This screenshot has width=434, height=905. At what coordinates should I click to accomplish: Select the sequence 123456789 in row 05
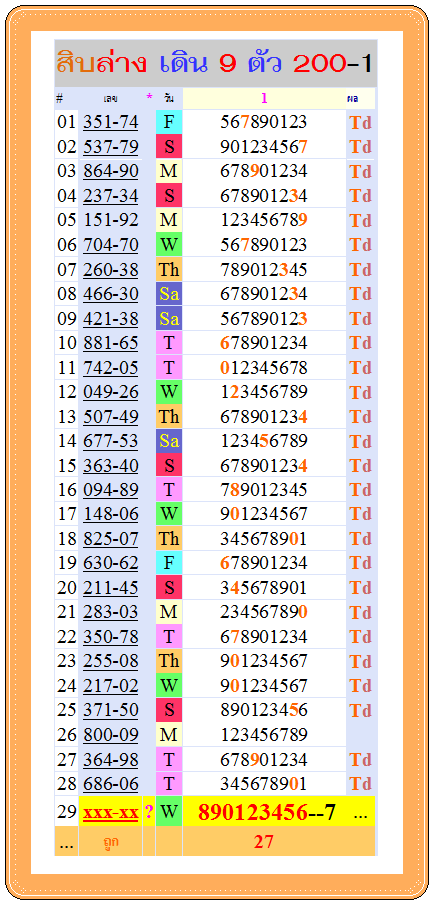pos(264,220)
